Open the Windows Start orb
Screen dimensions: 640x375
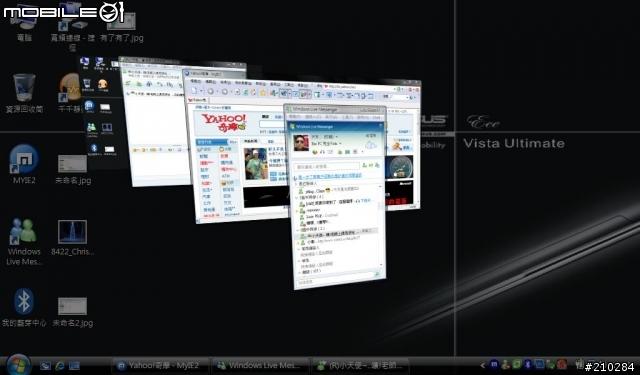18,365
